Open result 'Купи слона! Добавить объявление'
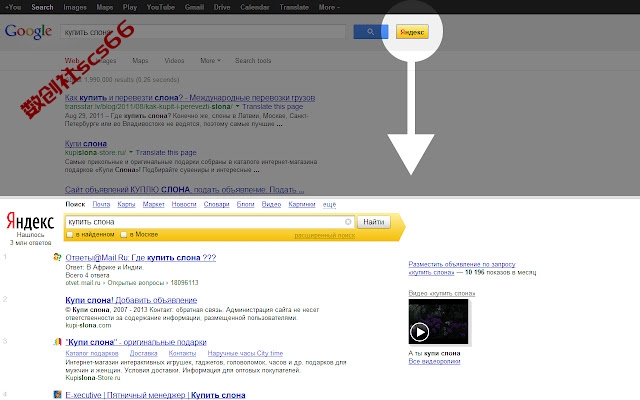This screenshot has height=400, width=640. (131, 300)
